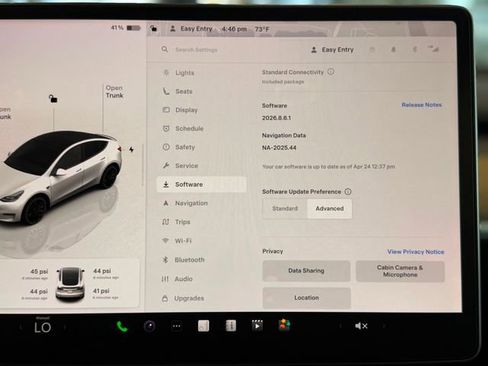This screenshot has height=366, width=488.
Task: Tap the Included package text
Action: point(283,82)
